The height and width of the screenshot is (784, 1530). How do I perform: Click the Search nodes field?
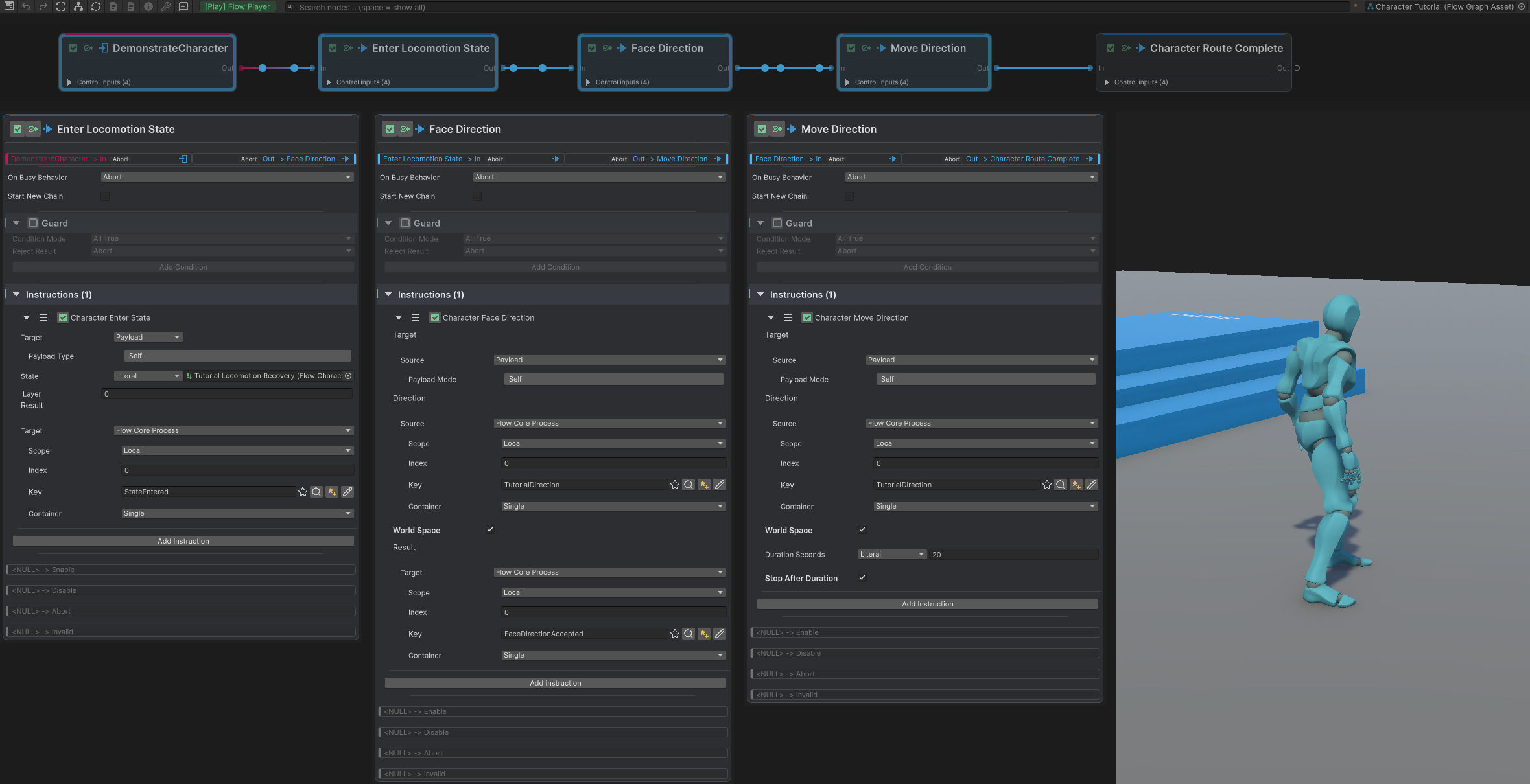point(817,7)
